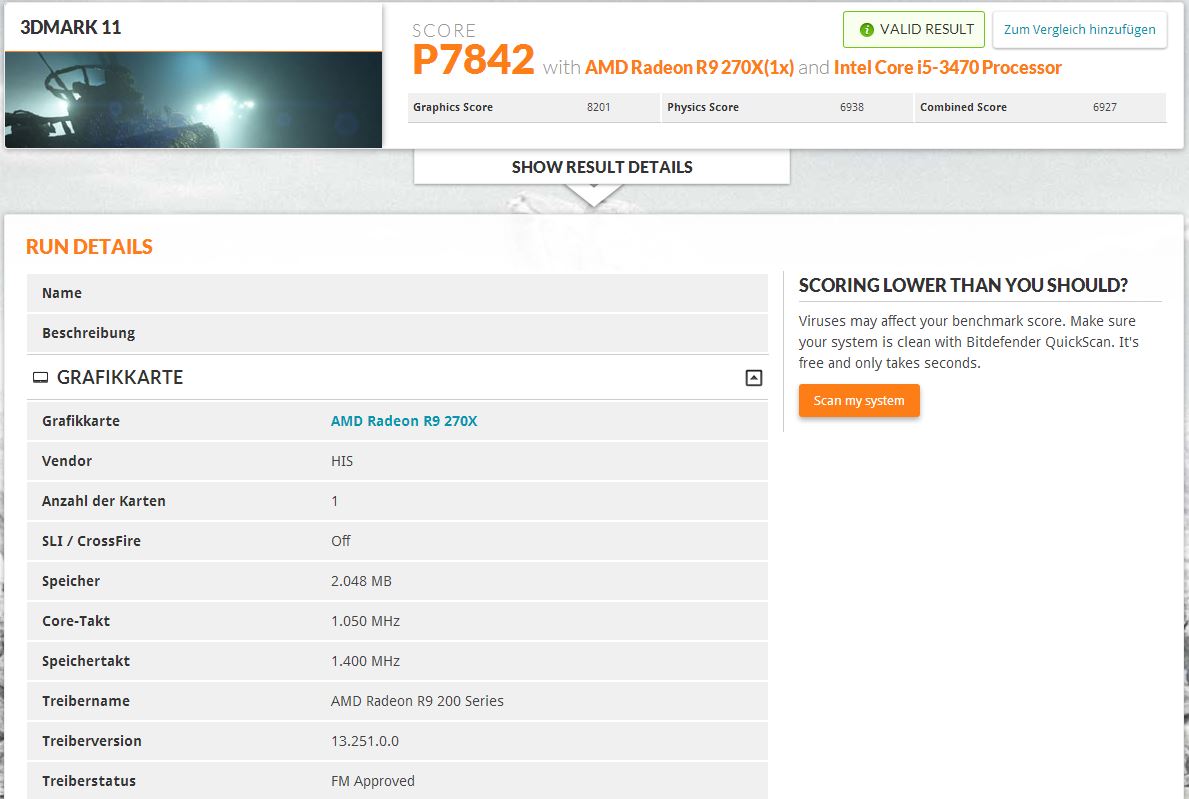The height and width of the screenshot is (799, 1189).
Task: Click the info icon in Valid Result
Action: [866, 30]
